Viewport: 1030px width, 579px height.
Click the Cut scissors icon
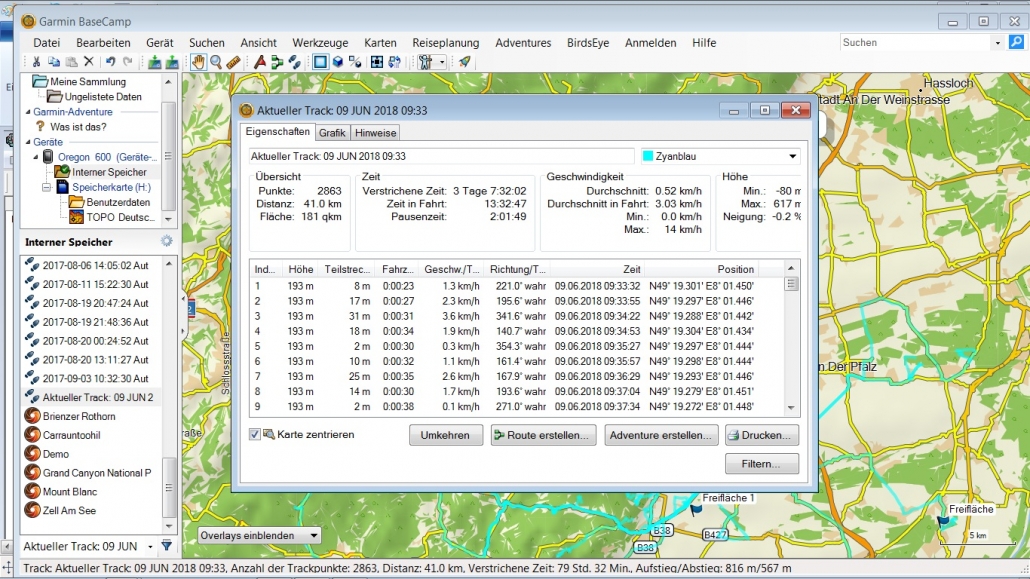[36, 62]
